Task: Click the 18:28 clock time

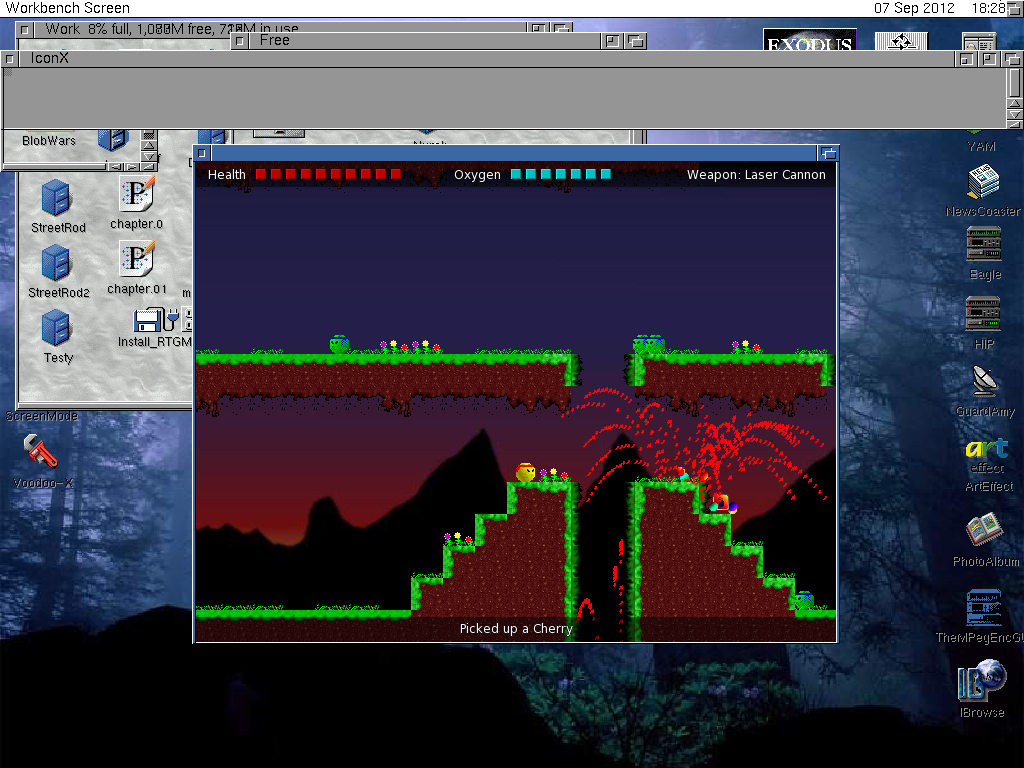Action: coord(989,8)
